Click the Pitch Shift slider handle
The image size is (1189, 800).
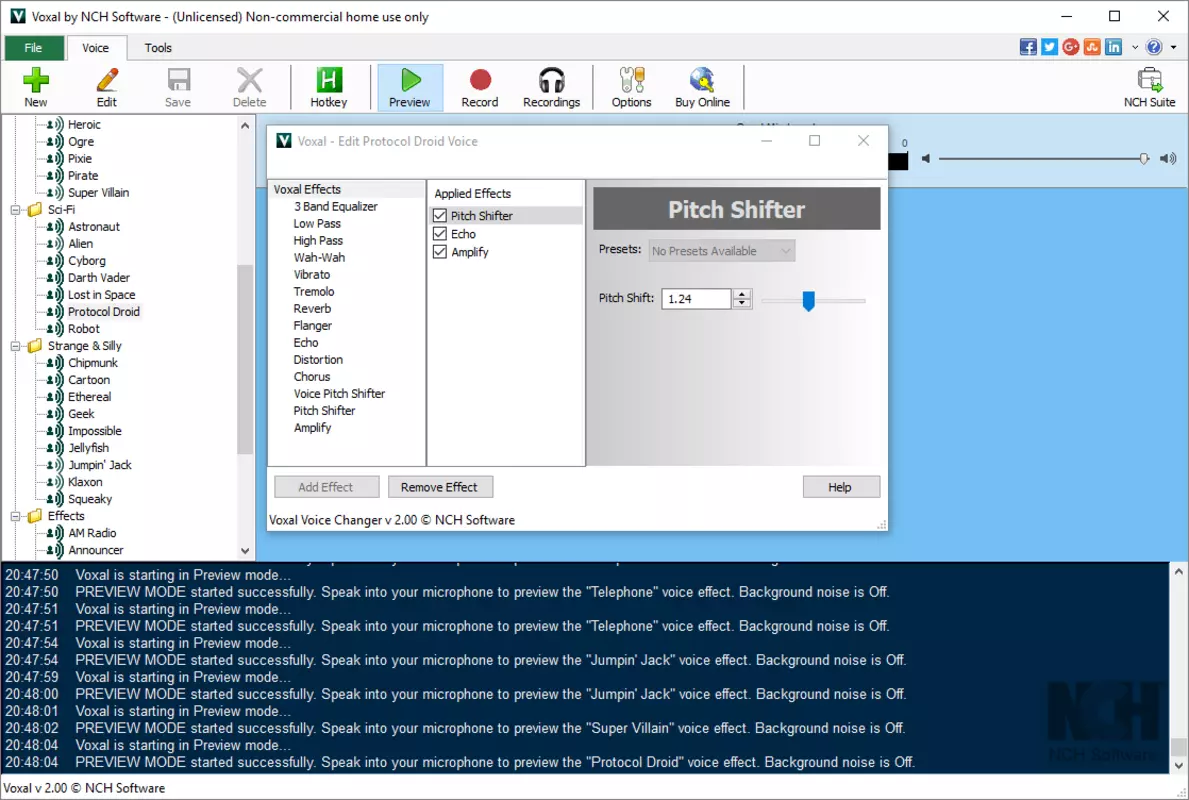click(808, 301)
